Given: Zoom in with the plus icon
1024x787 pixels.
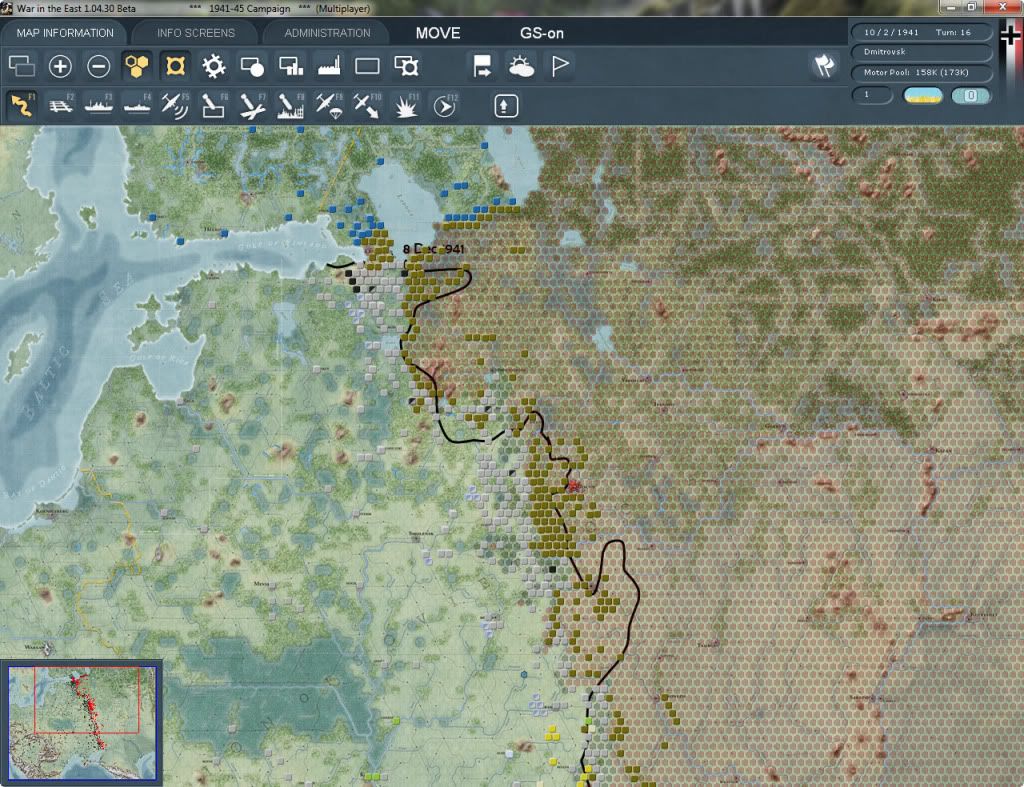Looking at the screenshot, I should coord(60,66).
